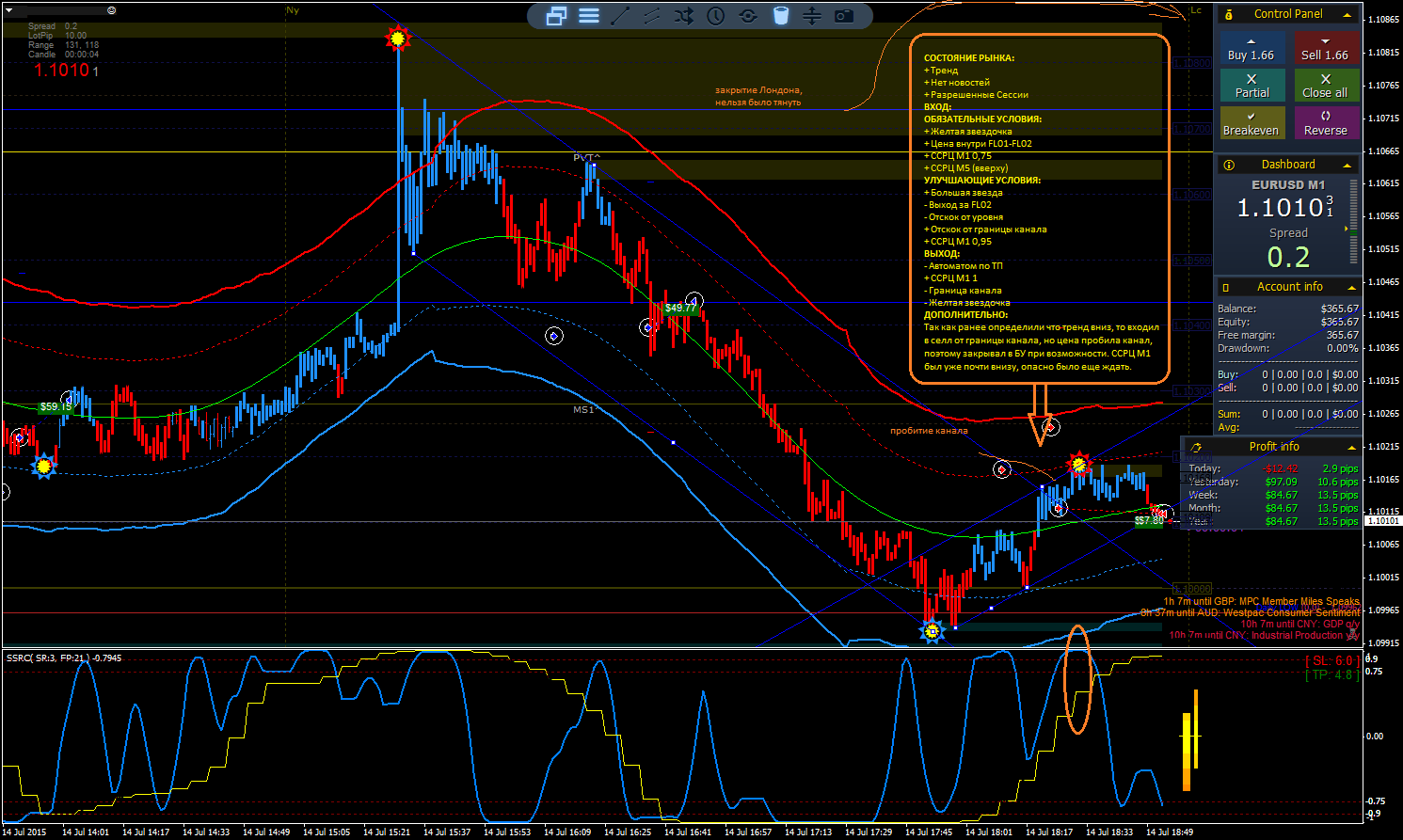Select the parallel channel lines tool

[x=651, y=15]
